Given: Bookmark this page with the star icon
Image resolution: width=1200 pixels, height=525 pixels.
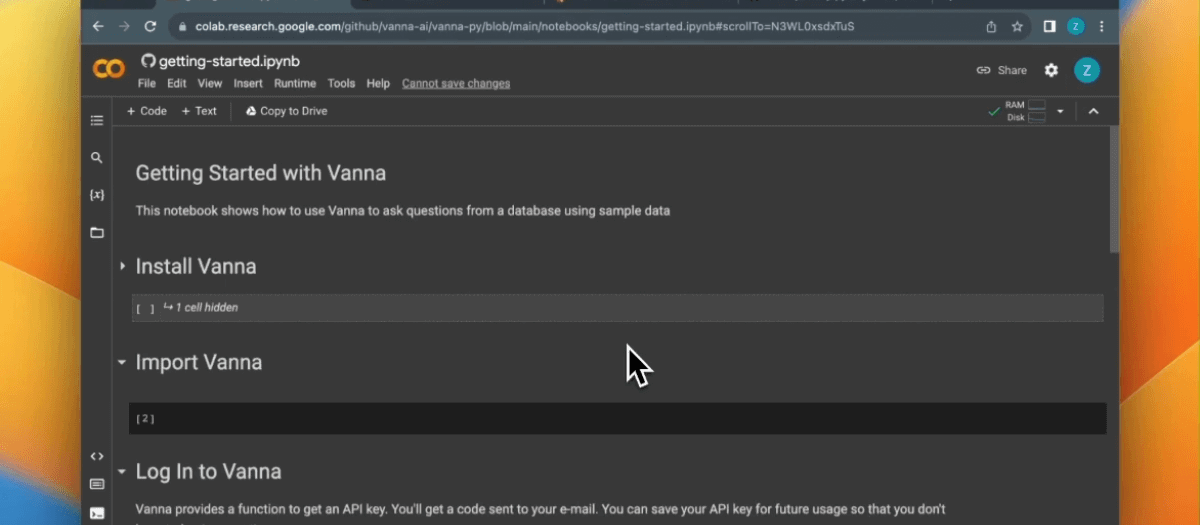Looking at the screenshot, I should point(1017,27).
